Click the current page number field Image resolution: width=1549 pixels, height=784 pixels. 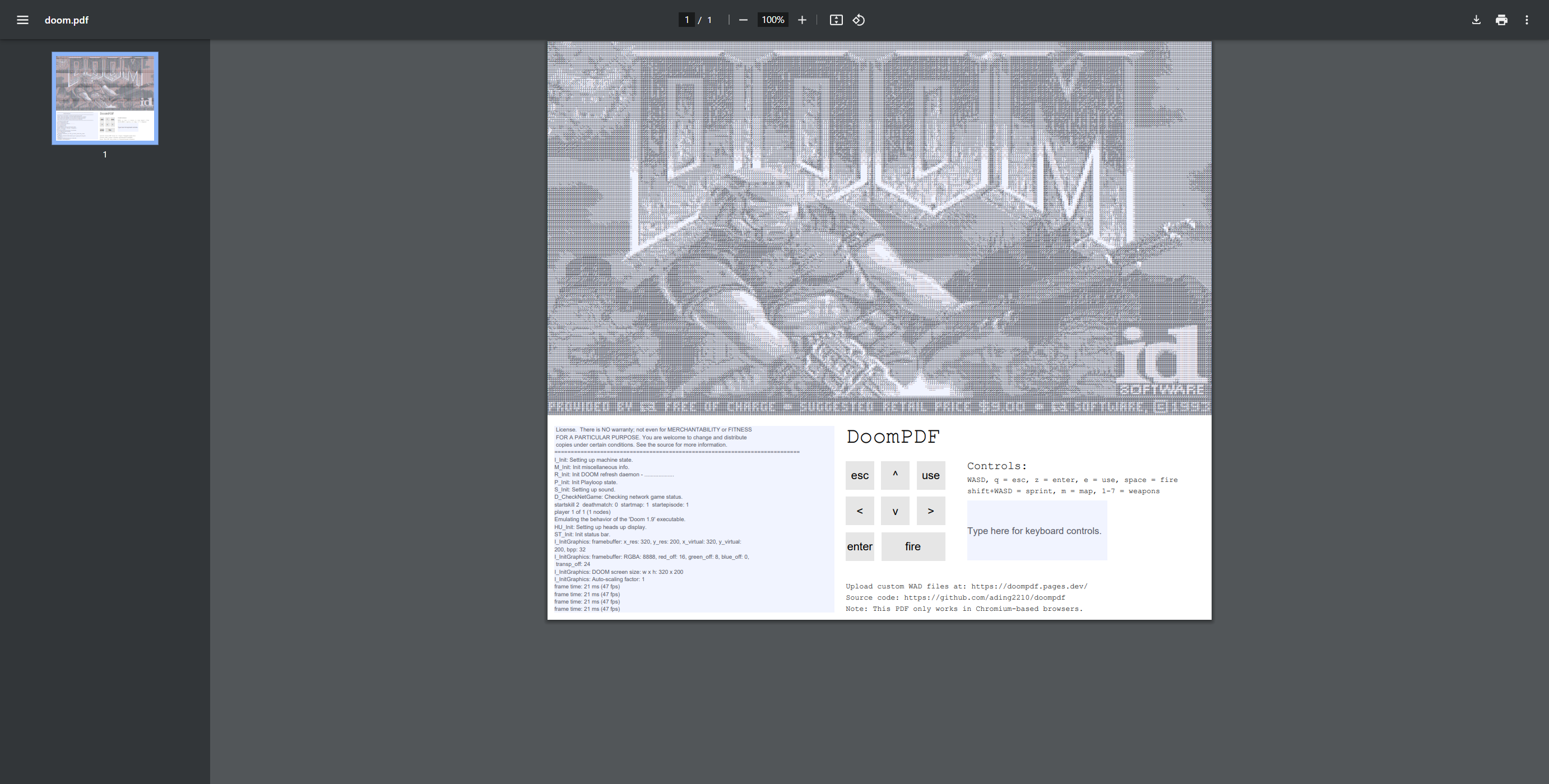[x=686, y=20]
